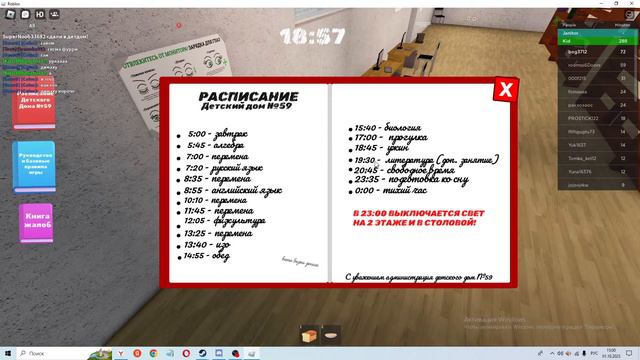The height and width of the screenshot is (360, 640).
Task: Click the 18:57 in-game clock
Action: tap(313, 36)
